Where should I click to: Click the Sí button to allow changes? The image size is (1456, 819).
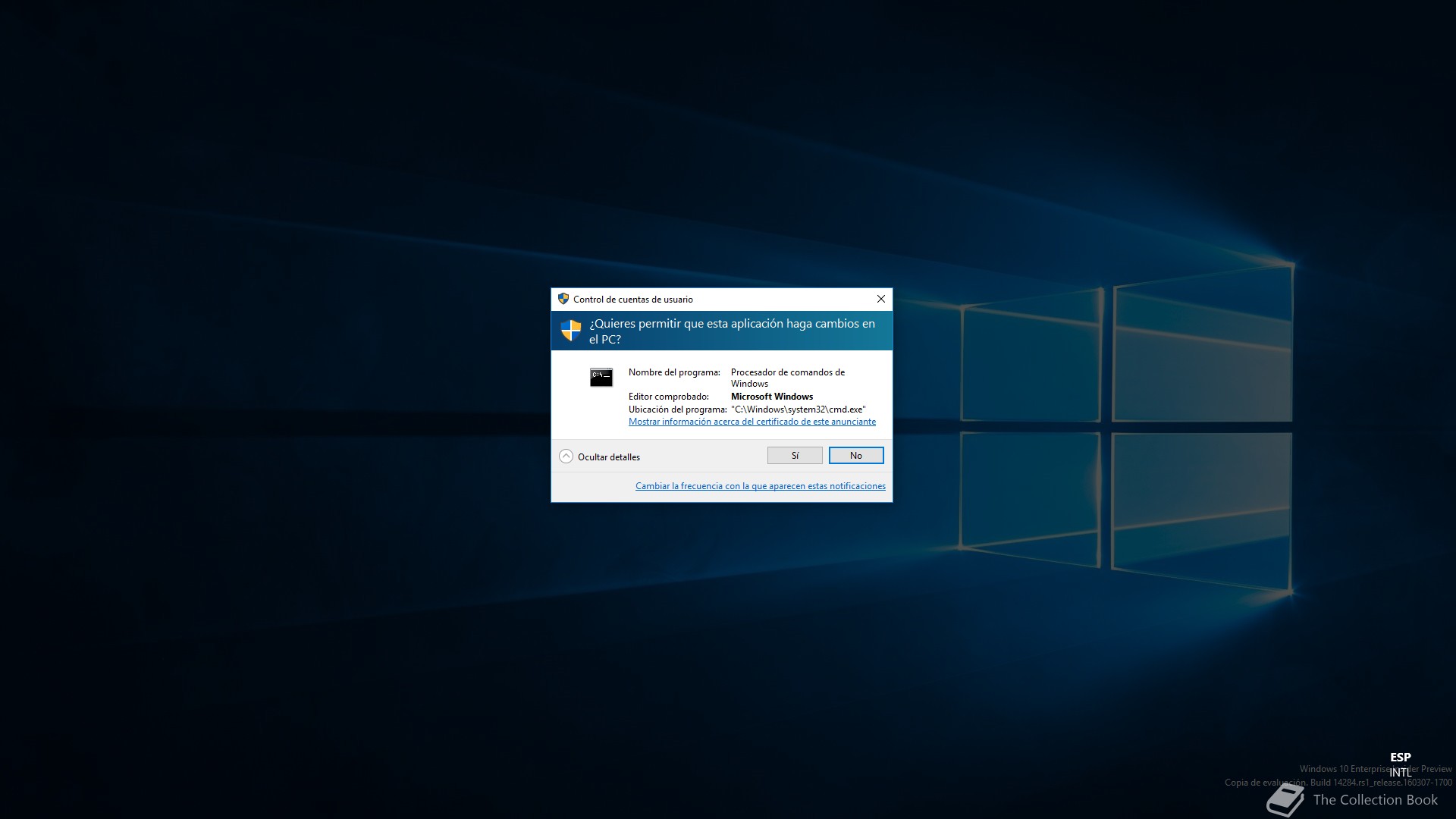click(x=795, y=455)
